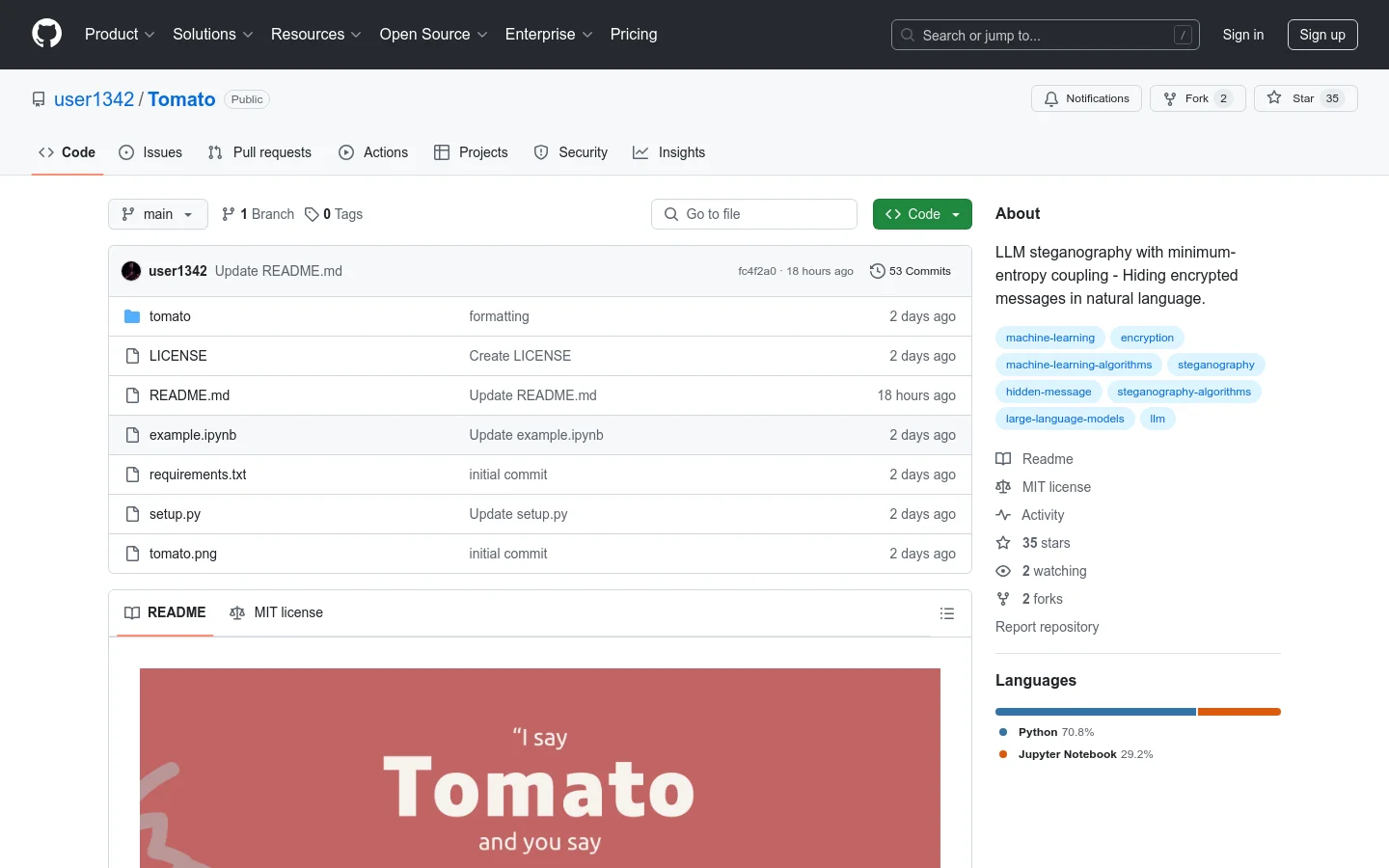
Task: Click the README outline list icon
Action: click(x=947, y=613)
